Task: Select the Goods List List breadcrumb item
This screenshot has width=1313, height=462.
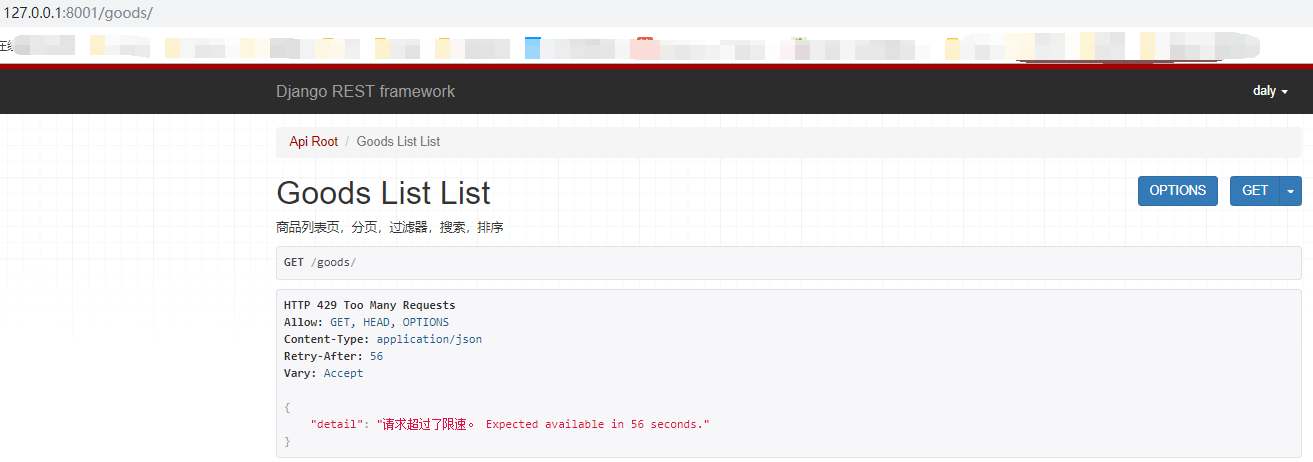Action: (398, 142)
